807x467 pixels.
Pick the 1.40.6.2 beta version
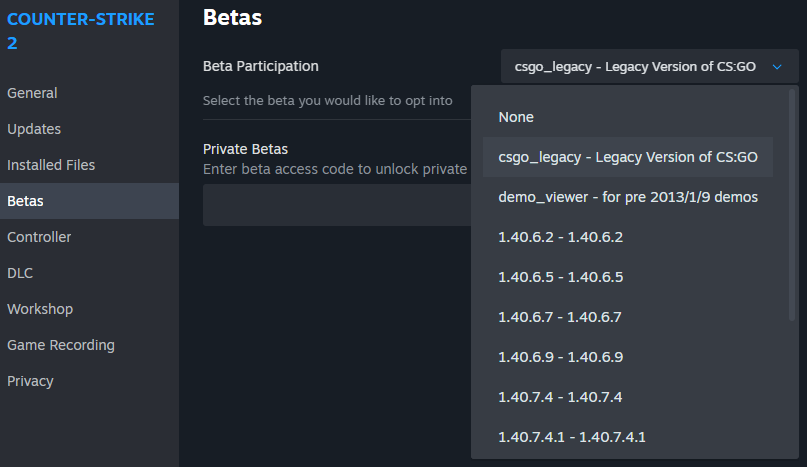click(x=560, y=237)
